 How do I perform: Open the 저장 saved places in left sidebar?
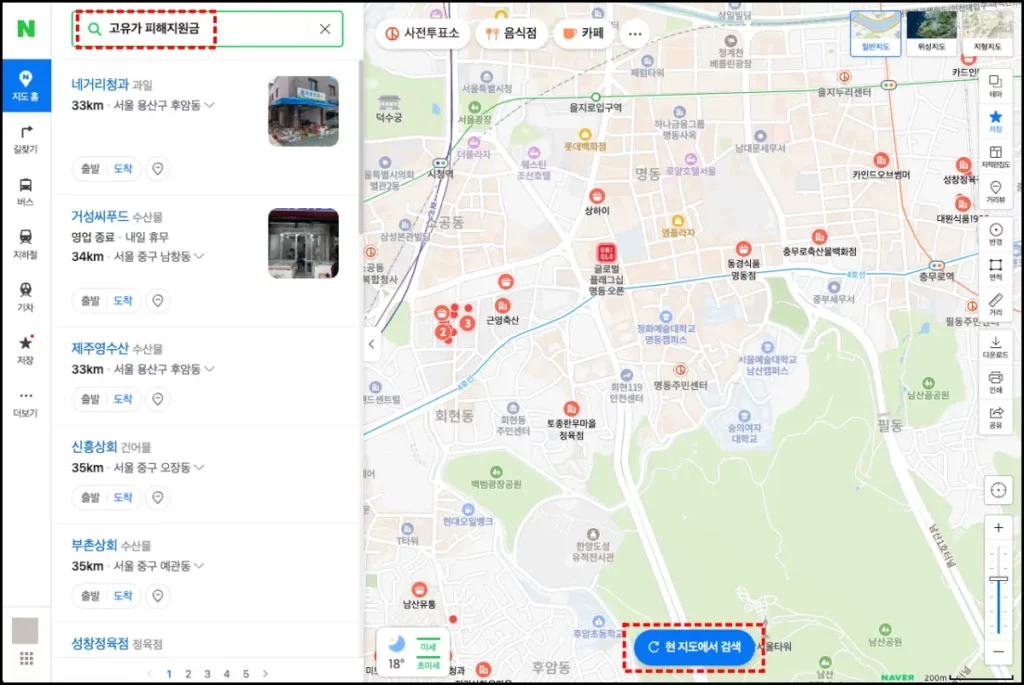point(25,349)
